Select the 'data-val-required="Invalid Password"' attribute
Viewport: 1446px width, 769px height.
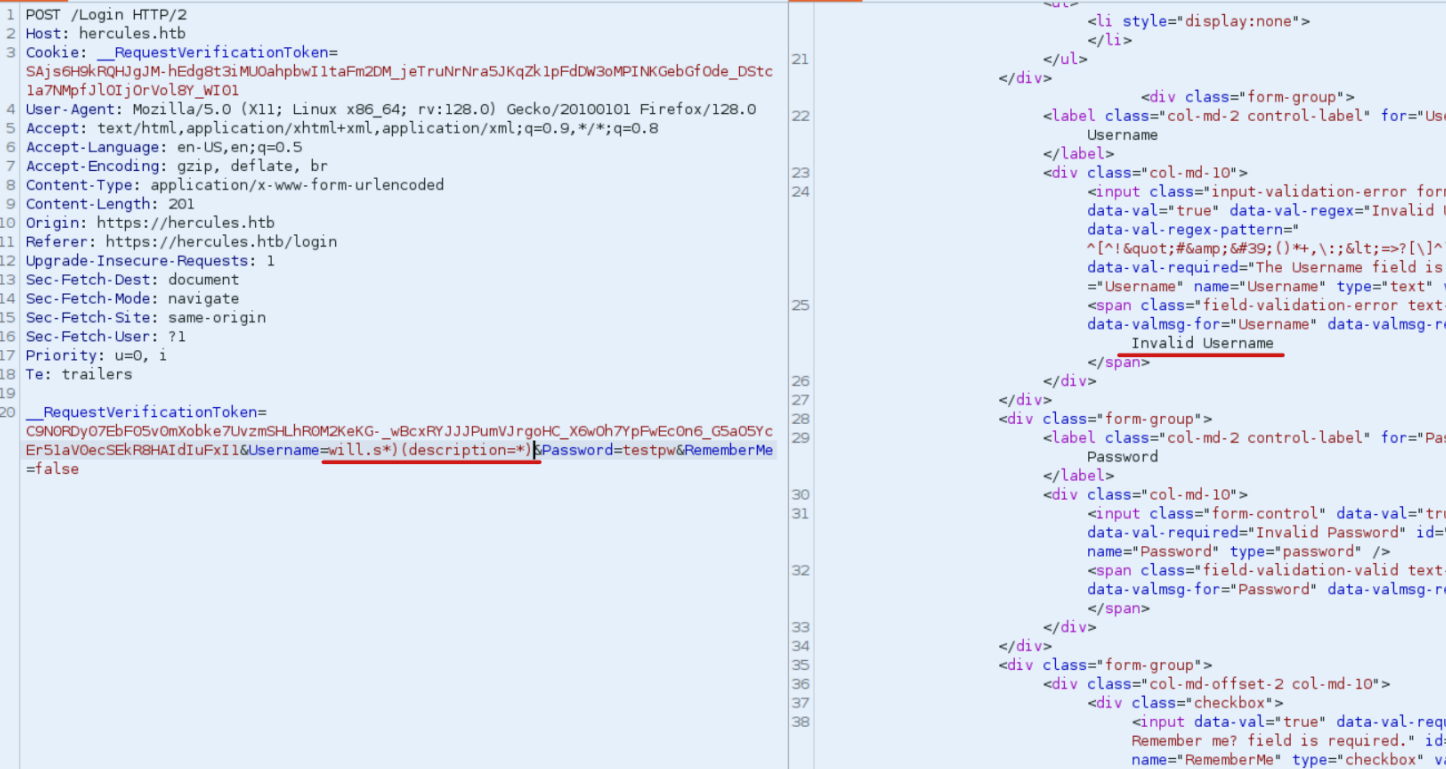point(1248,533)
